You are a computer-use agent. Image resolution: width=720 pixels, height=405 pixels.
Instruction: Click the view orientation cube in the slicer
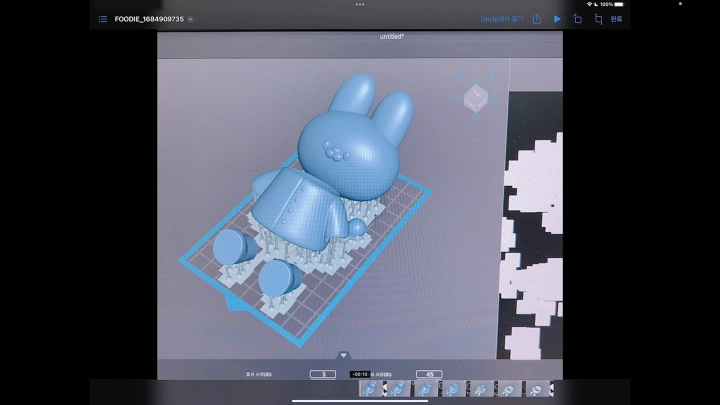[x=476, y=98]
